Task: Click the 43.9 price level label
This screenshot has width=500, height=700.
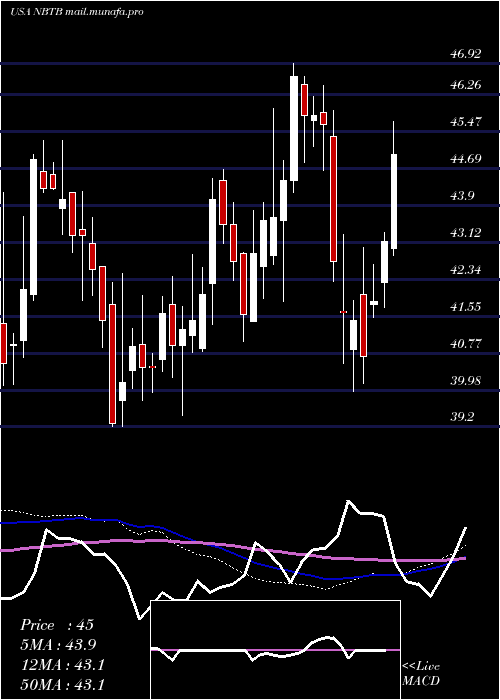Action: point(462,196)
